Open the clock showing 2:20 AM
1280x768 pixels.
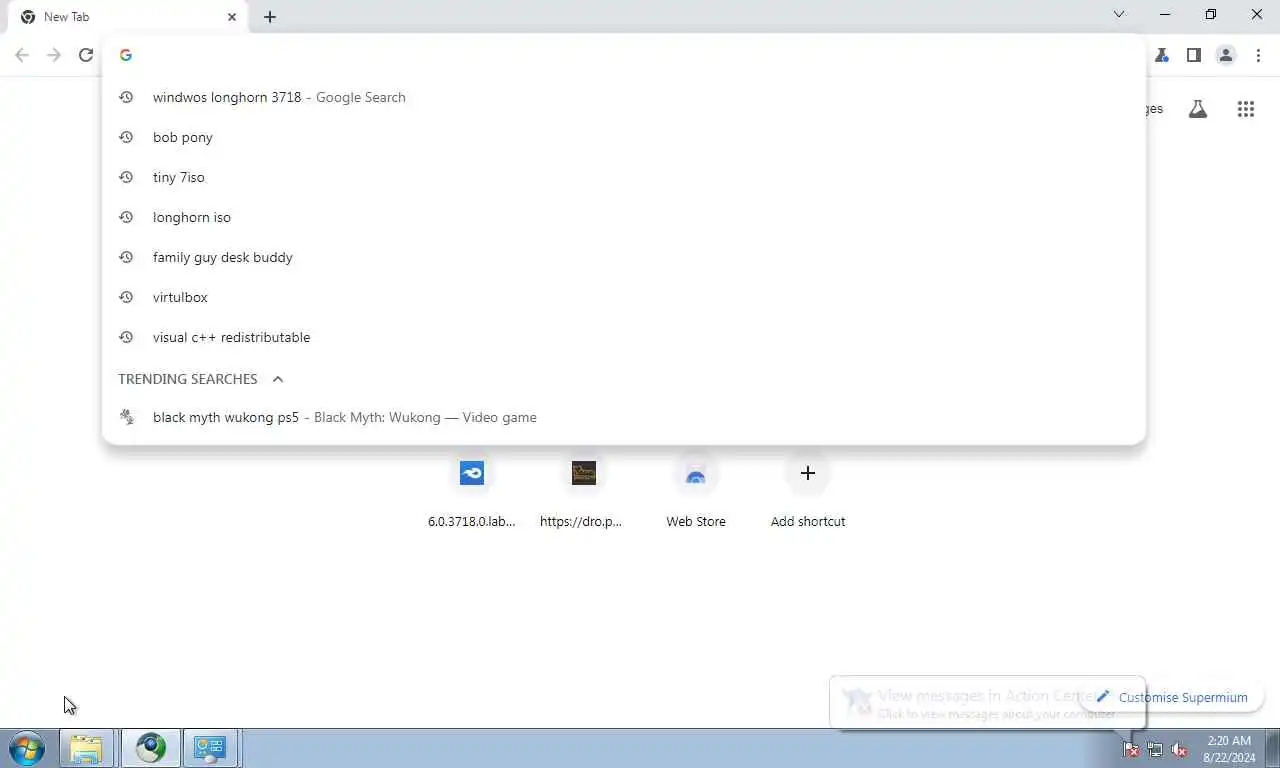pos(1229,749)
